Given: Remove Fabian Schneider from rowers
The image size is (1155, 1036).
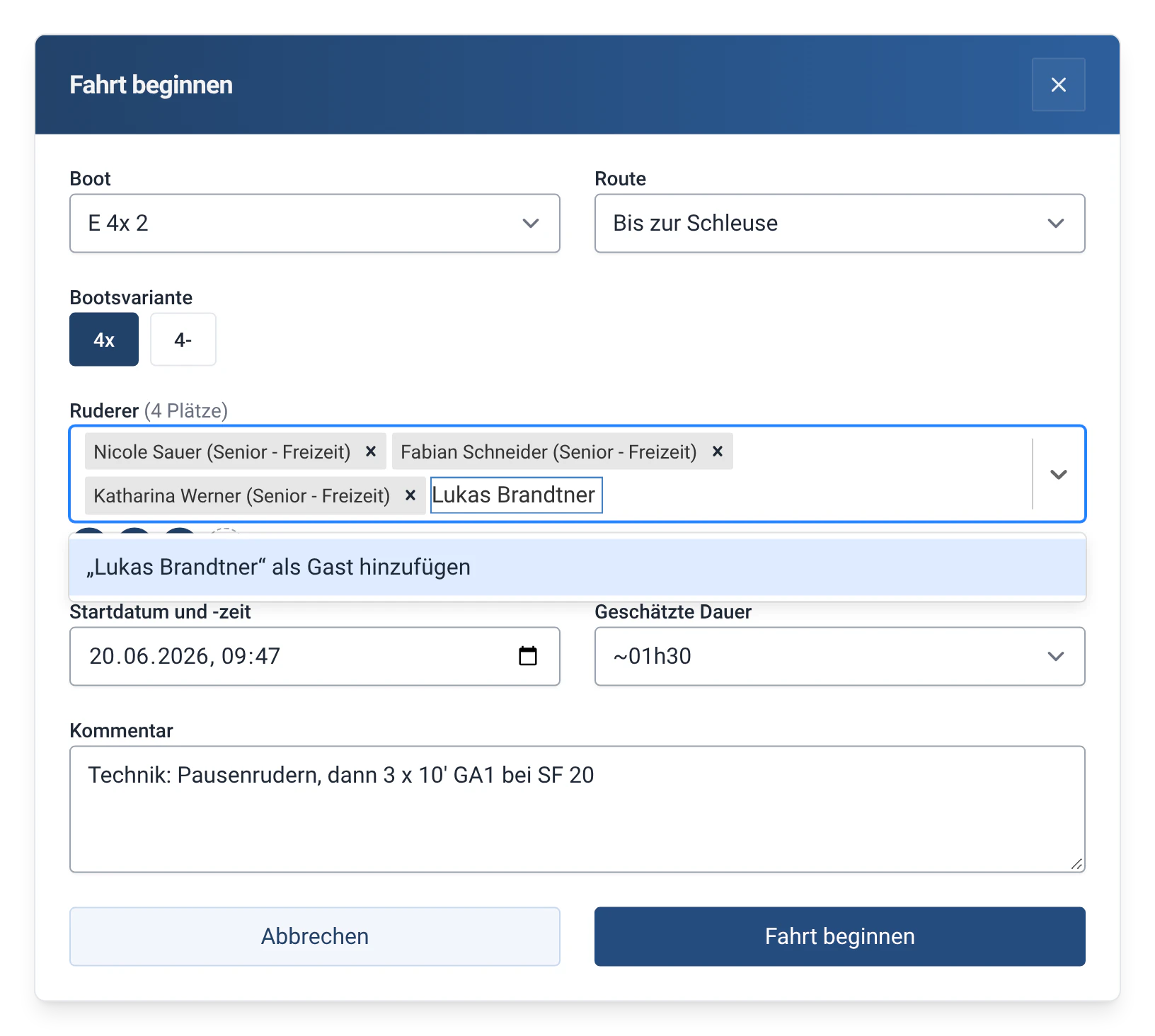Looking at the screenshot, I should pos(717,451).
